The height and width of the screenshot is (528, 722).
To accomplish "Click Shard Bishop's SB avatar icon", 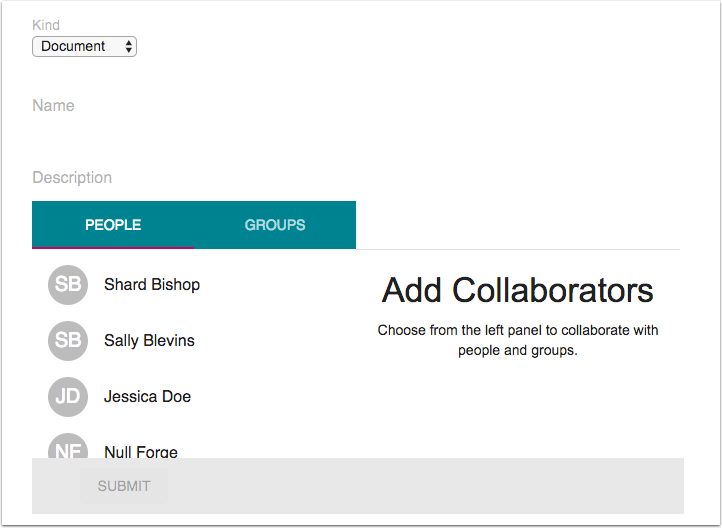I will [68, 284].
